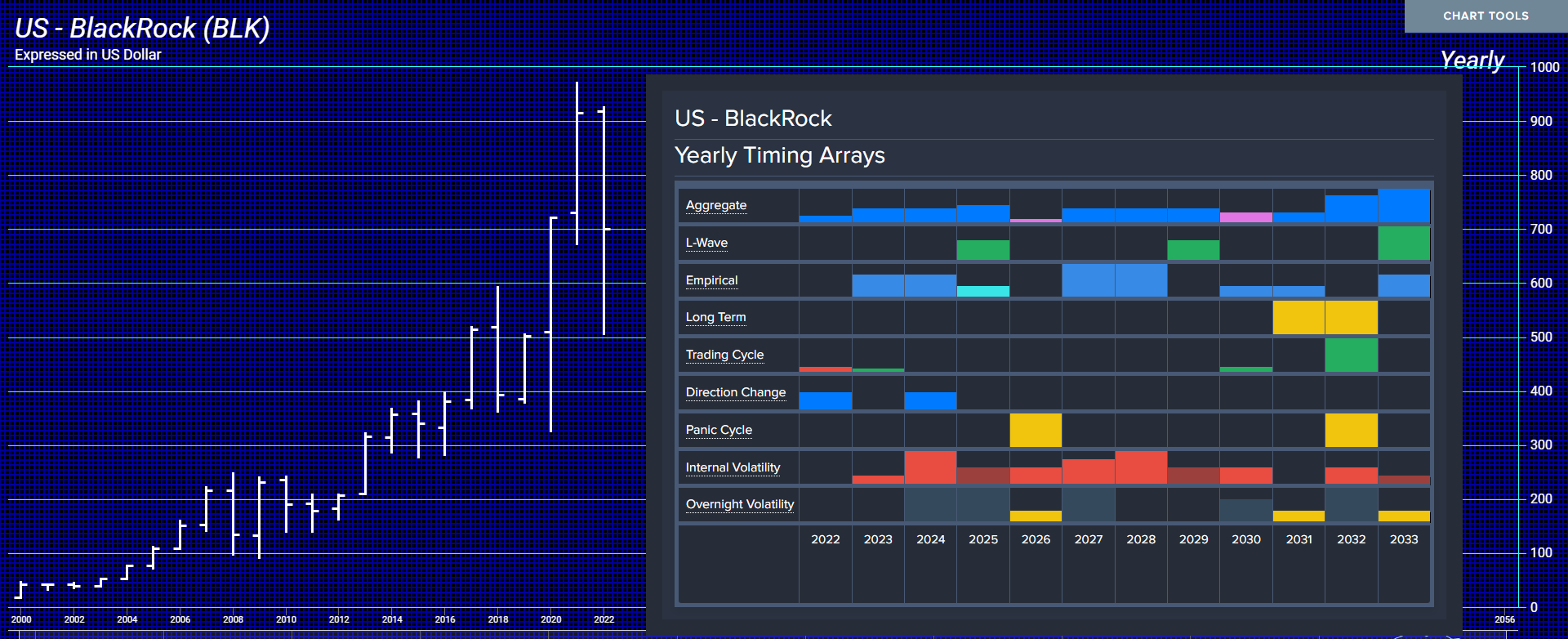
Task: Select the blue Direction Change bar for 2022
Action: coord(826,401)
